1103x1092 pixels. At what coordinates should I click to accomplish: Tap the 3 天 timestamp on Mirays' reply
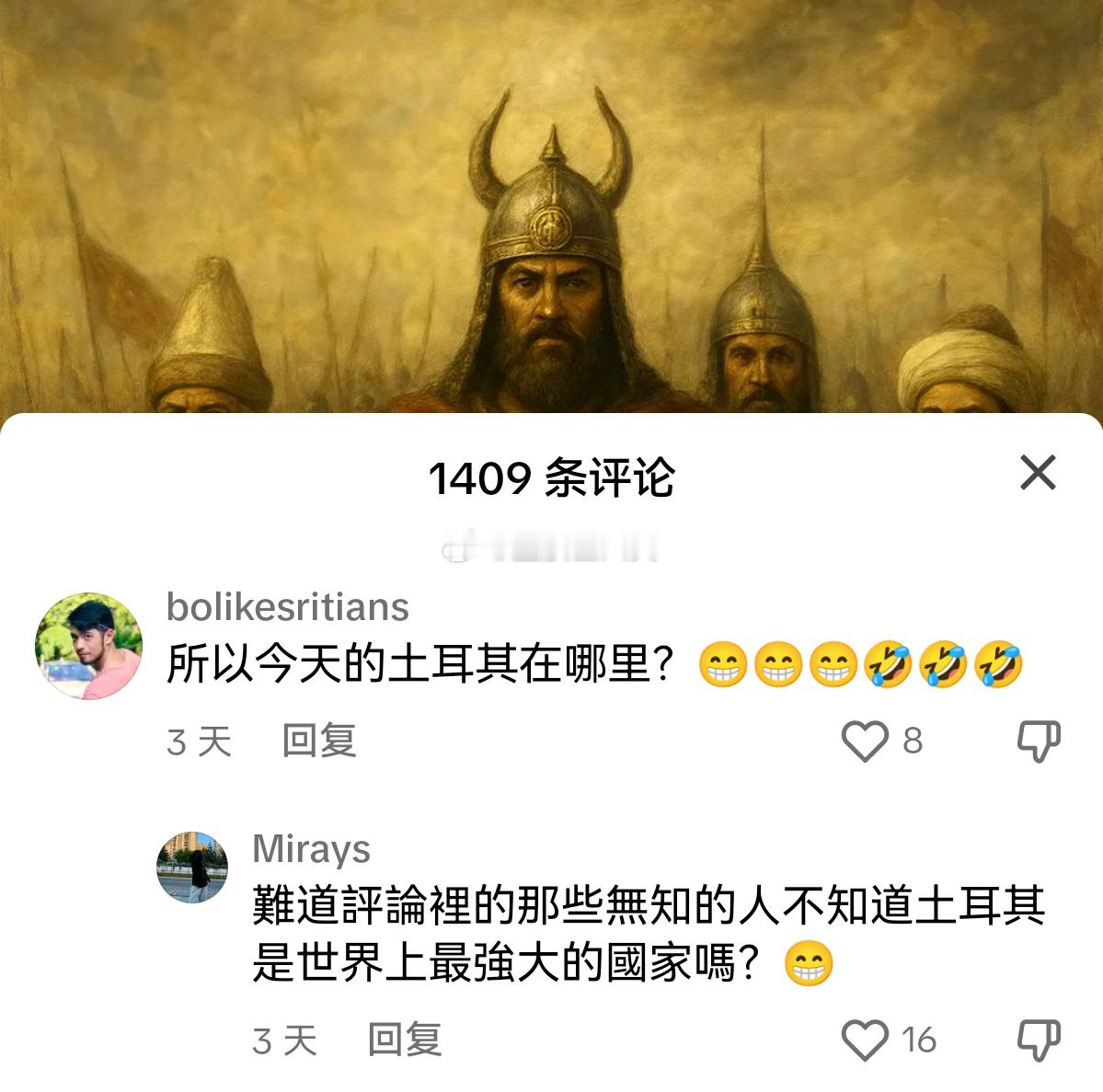coord(285,1040)
